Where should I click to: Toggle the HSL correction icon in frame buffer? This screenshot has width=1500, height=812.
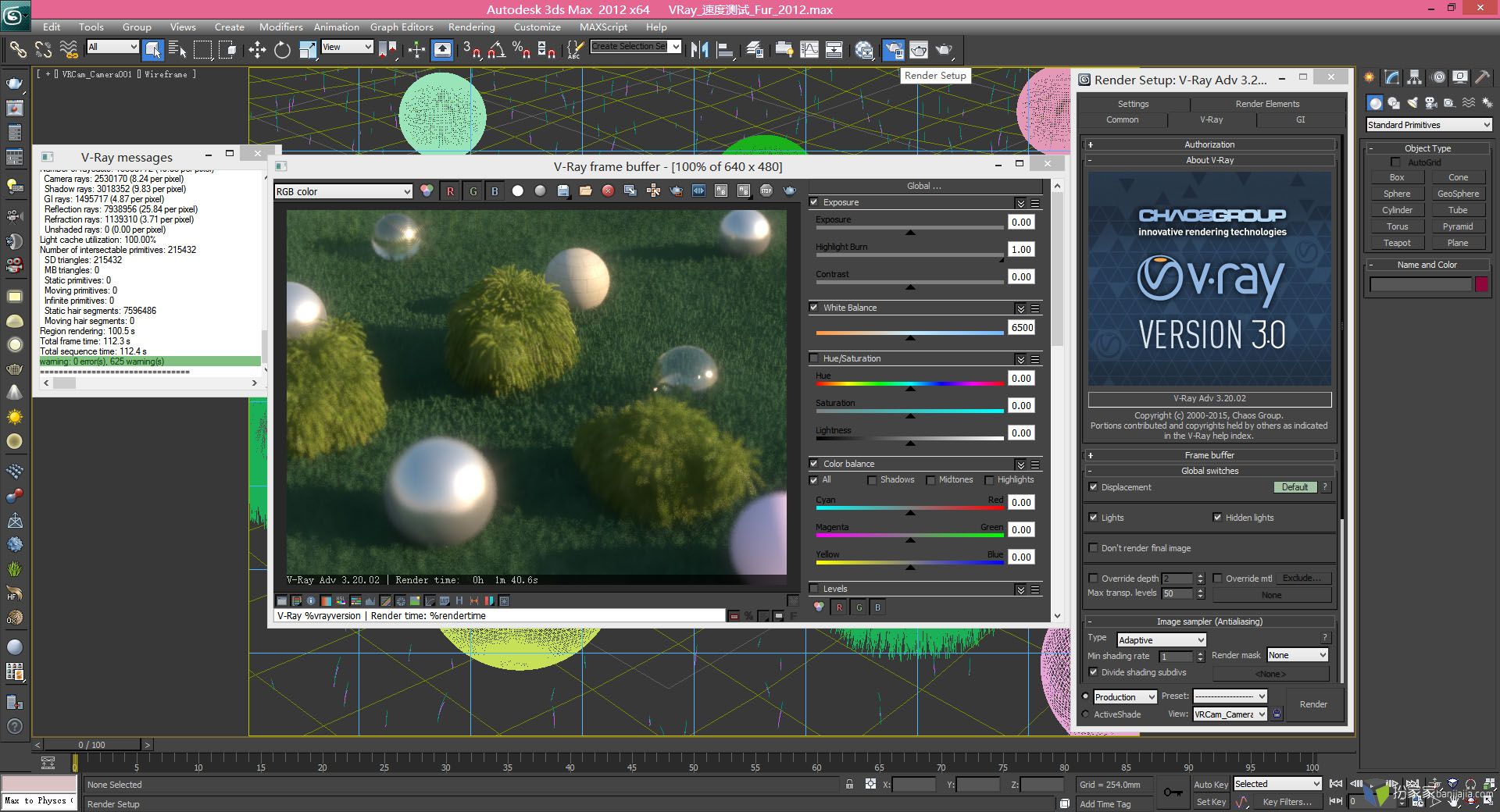pyautogui.click(x=341, y=601)
